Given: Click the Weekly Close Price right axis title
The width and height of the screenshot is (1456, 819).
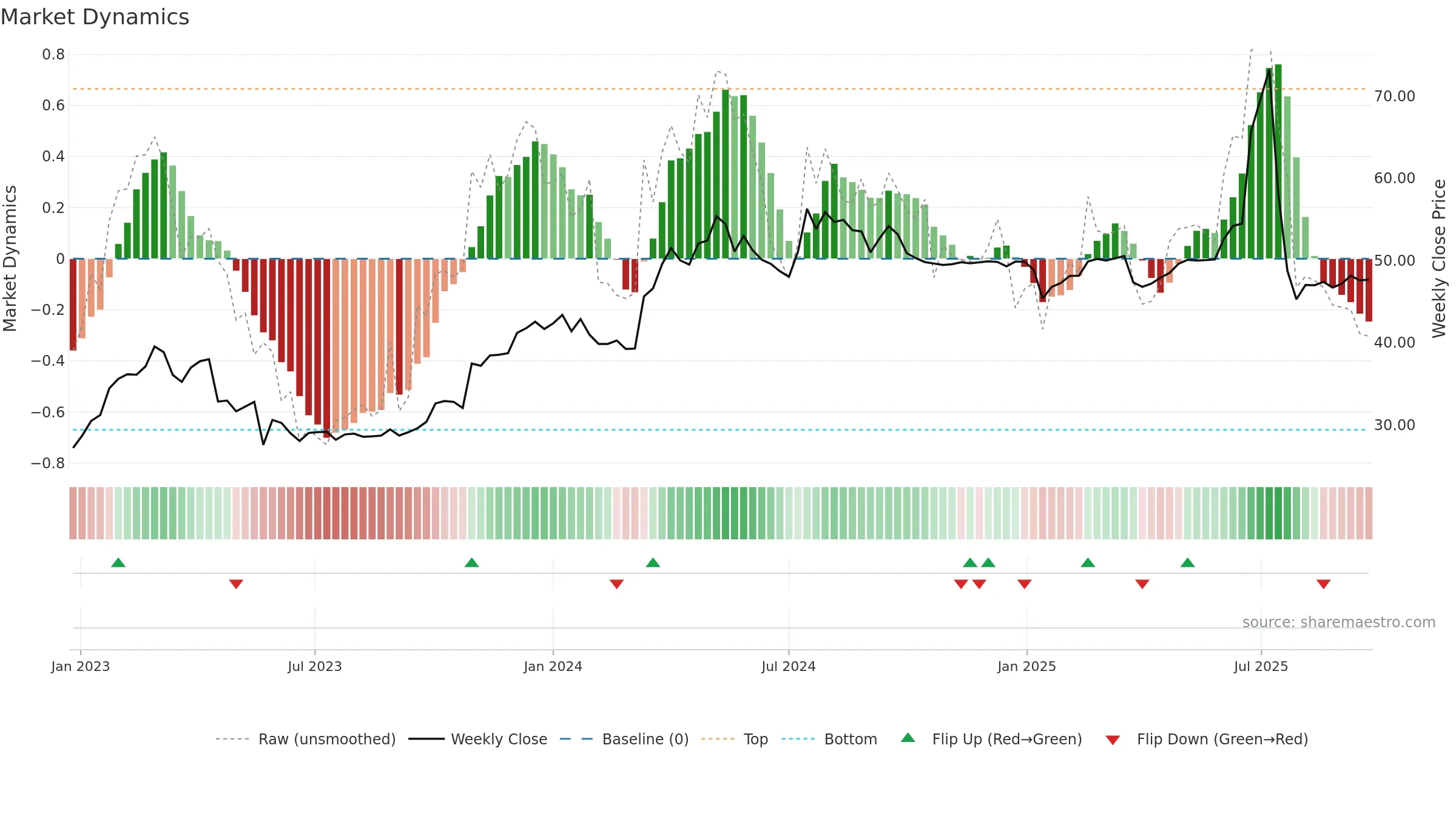Looking at the screenshot, I should [1439, 258].
